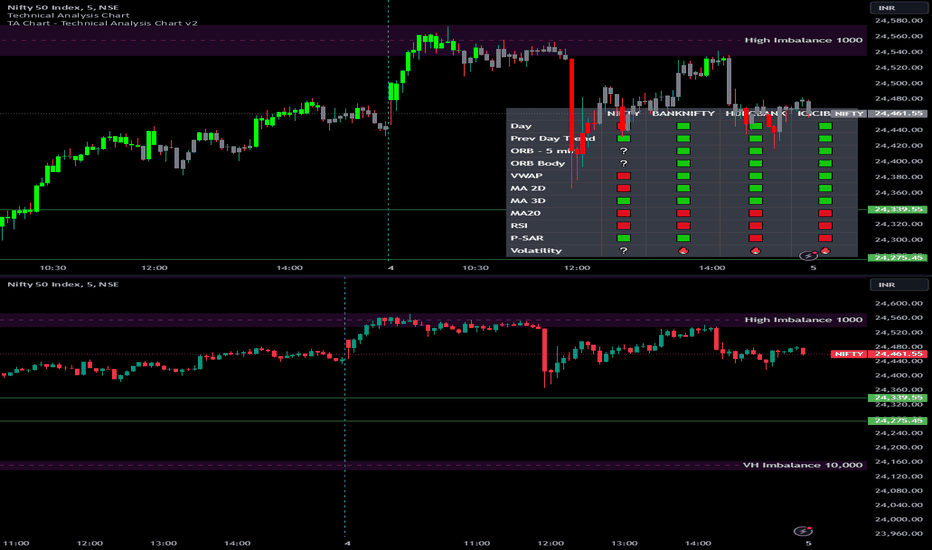Click the 'MA20' row label
This screenshot has height=550, width=932.
(525, 213)
